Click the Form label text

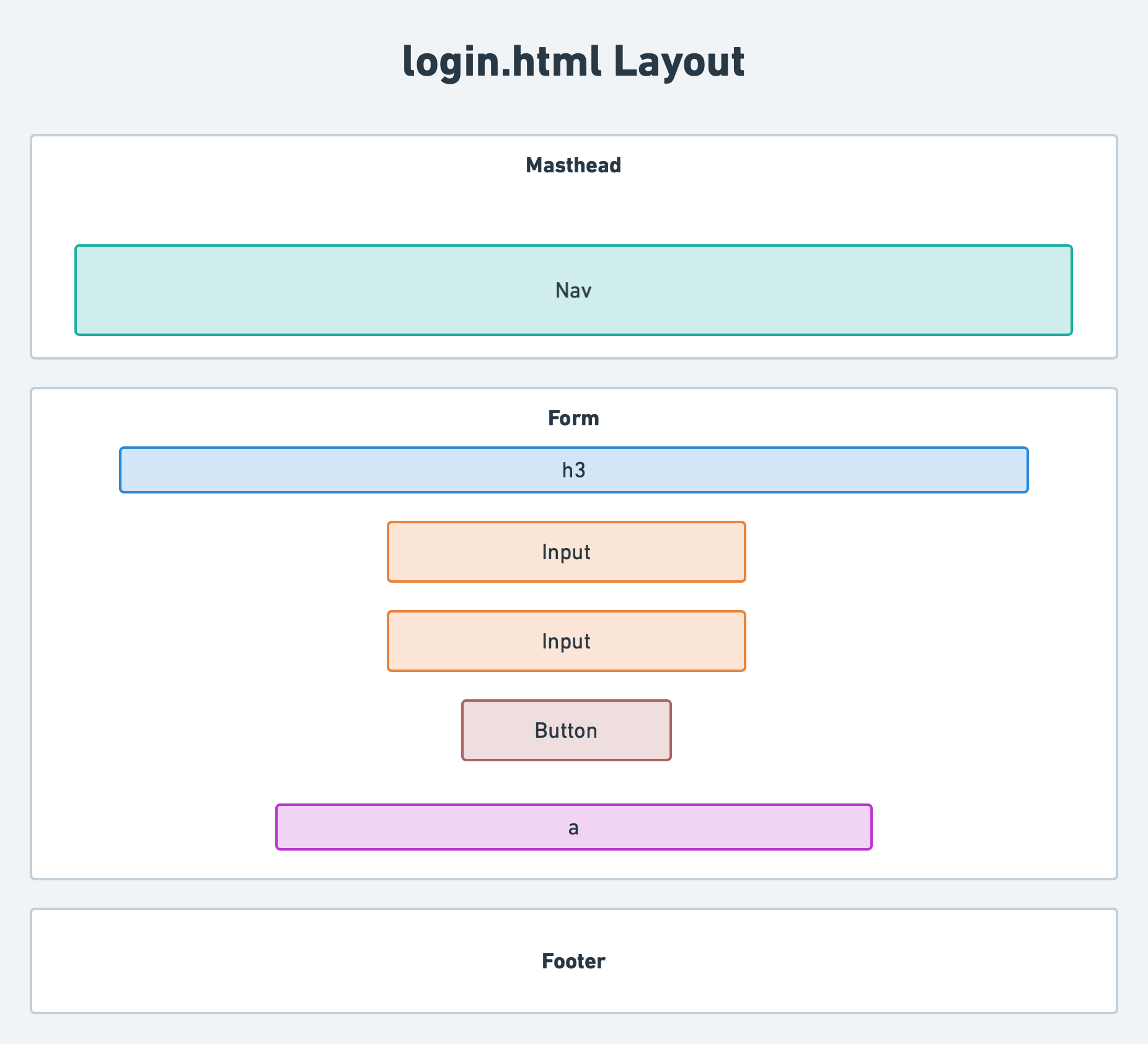point(573,418)
